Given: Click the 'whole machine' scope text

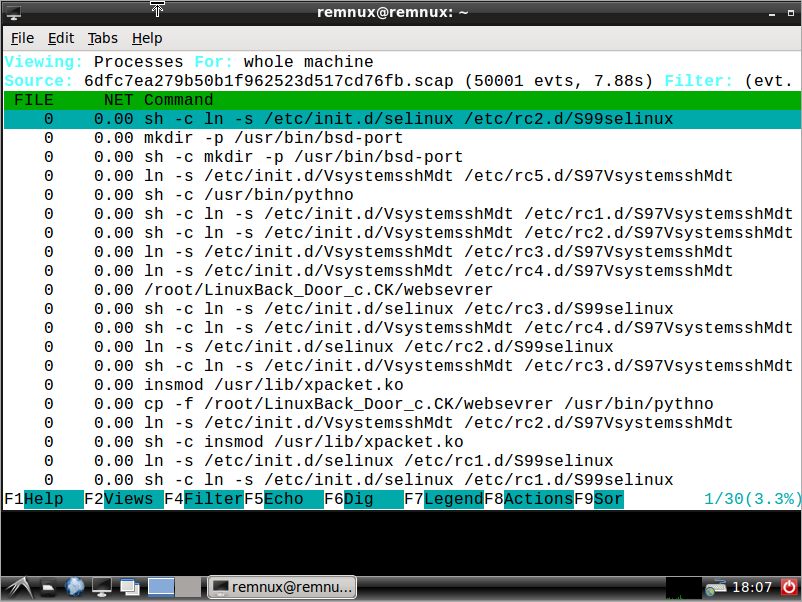Looking at the screenshot, I should pos(308,62).
